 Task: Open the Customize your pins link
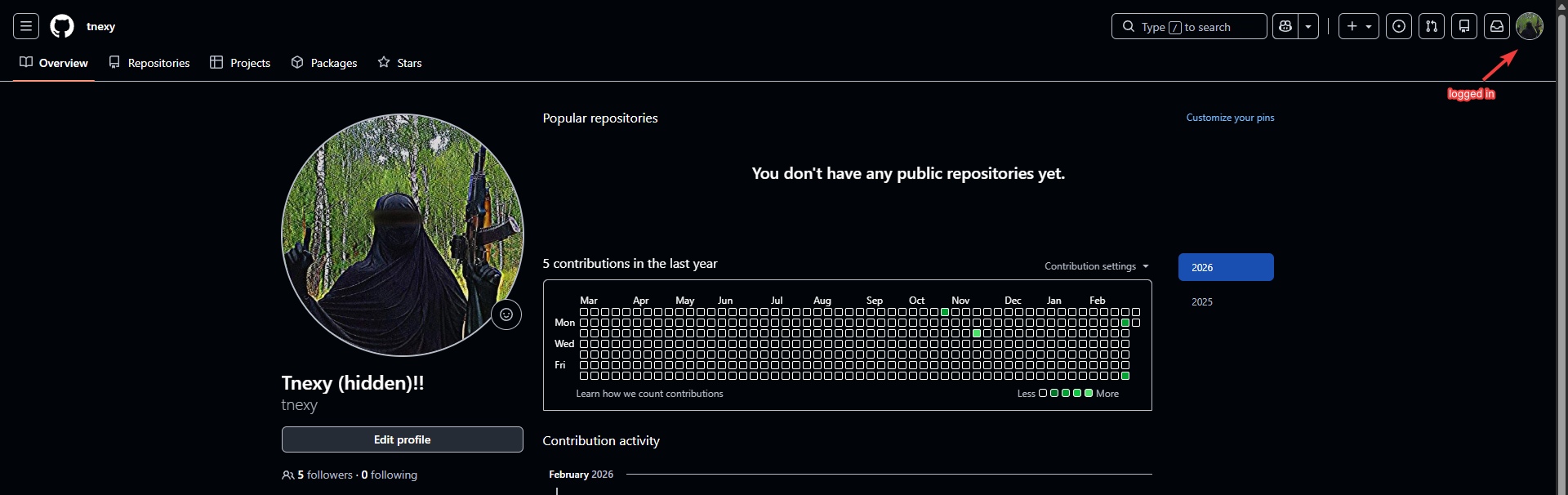click(x=1230, y=118)
